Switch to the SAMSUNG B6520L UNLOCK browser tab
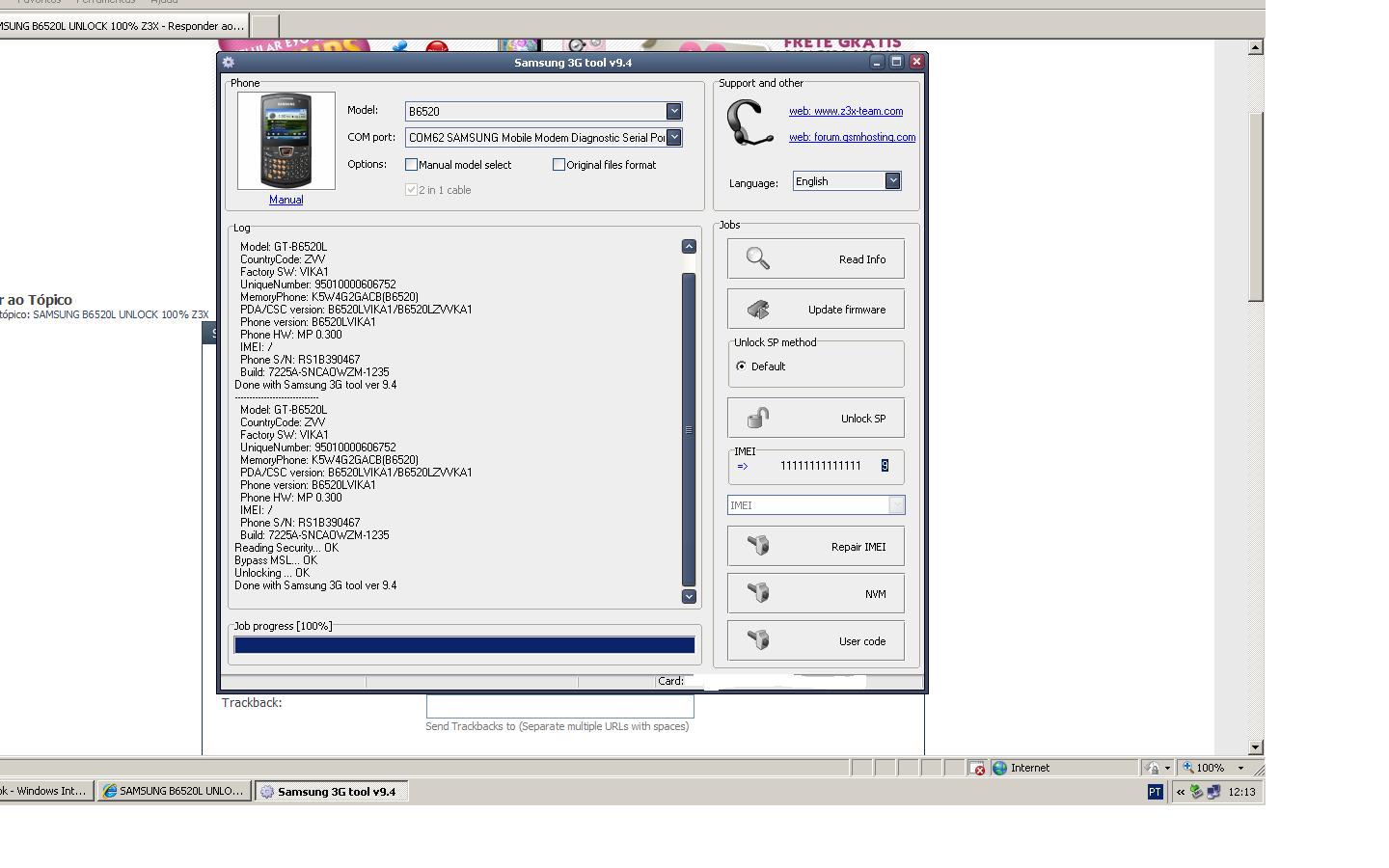Screen dimensions: 1389x868 pyautogui.click(x=123, y=26)
